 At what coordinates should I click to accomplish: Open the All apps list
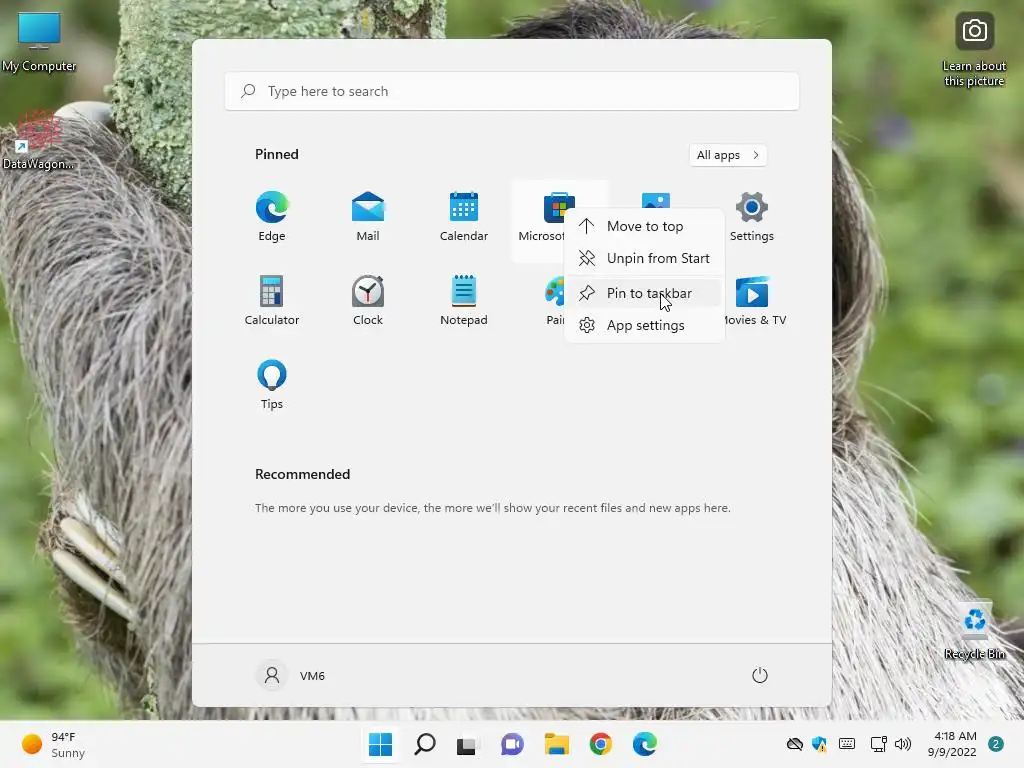[x=728, y=155]
